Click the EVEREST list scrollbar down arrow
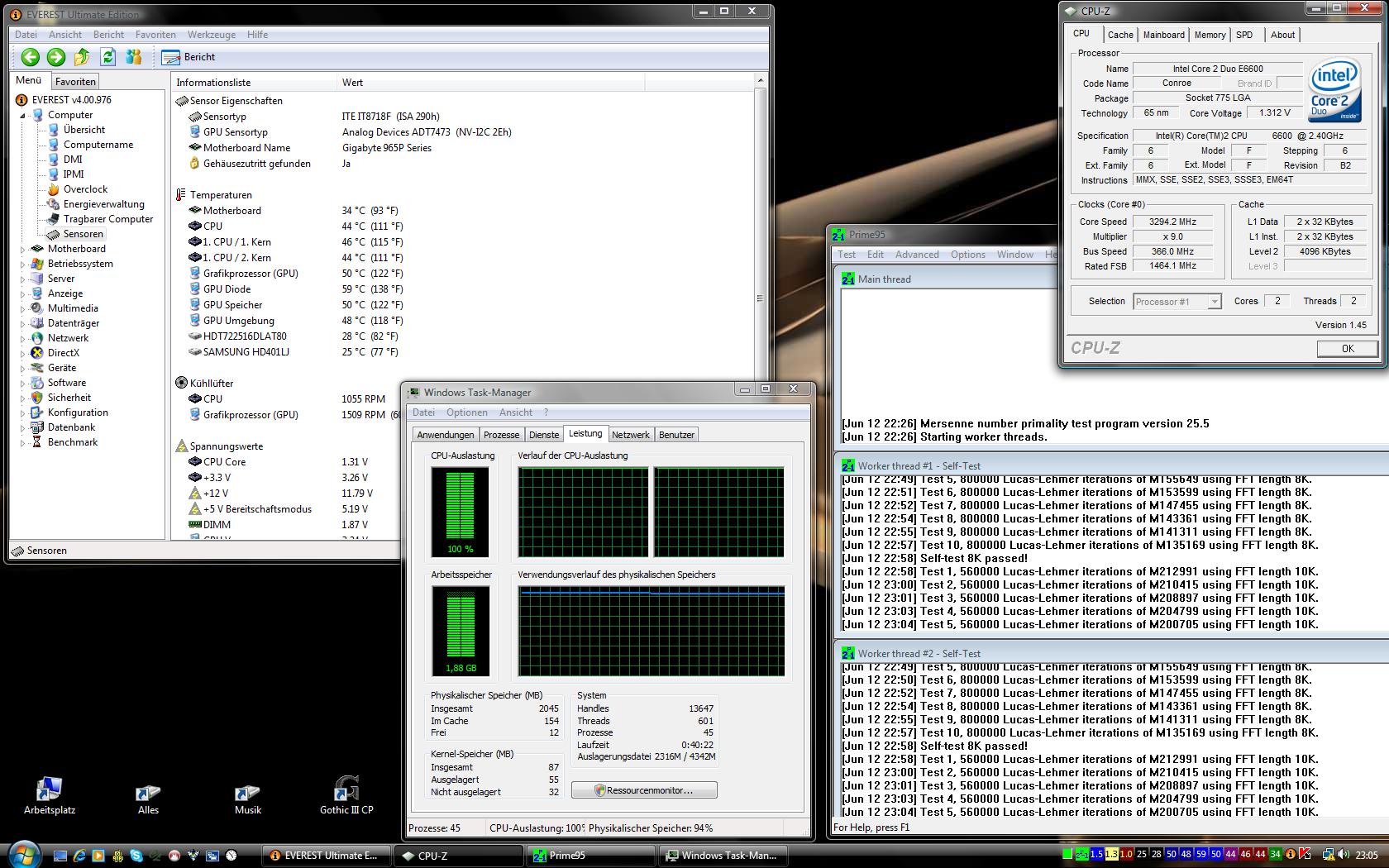1389x868 pixels. 760,533
